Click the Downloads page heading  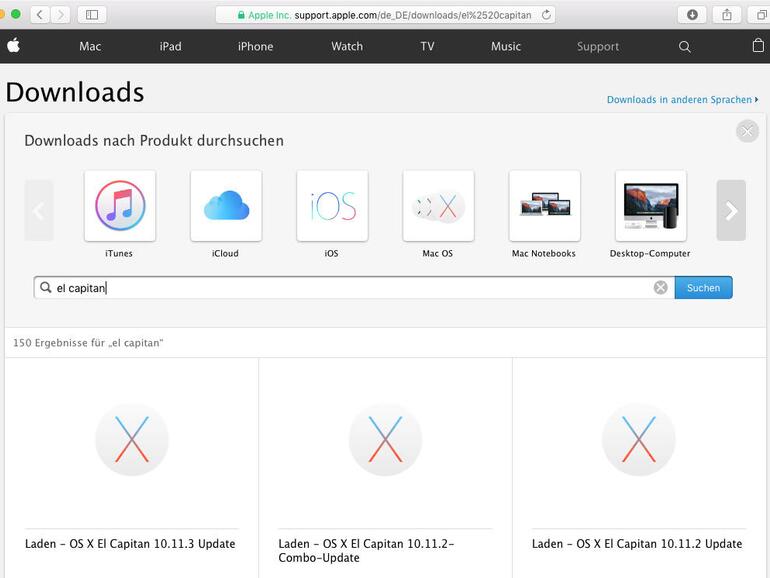75,92
